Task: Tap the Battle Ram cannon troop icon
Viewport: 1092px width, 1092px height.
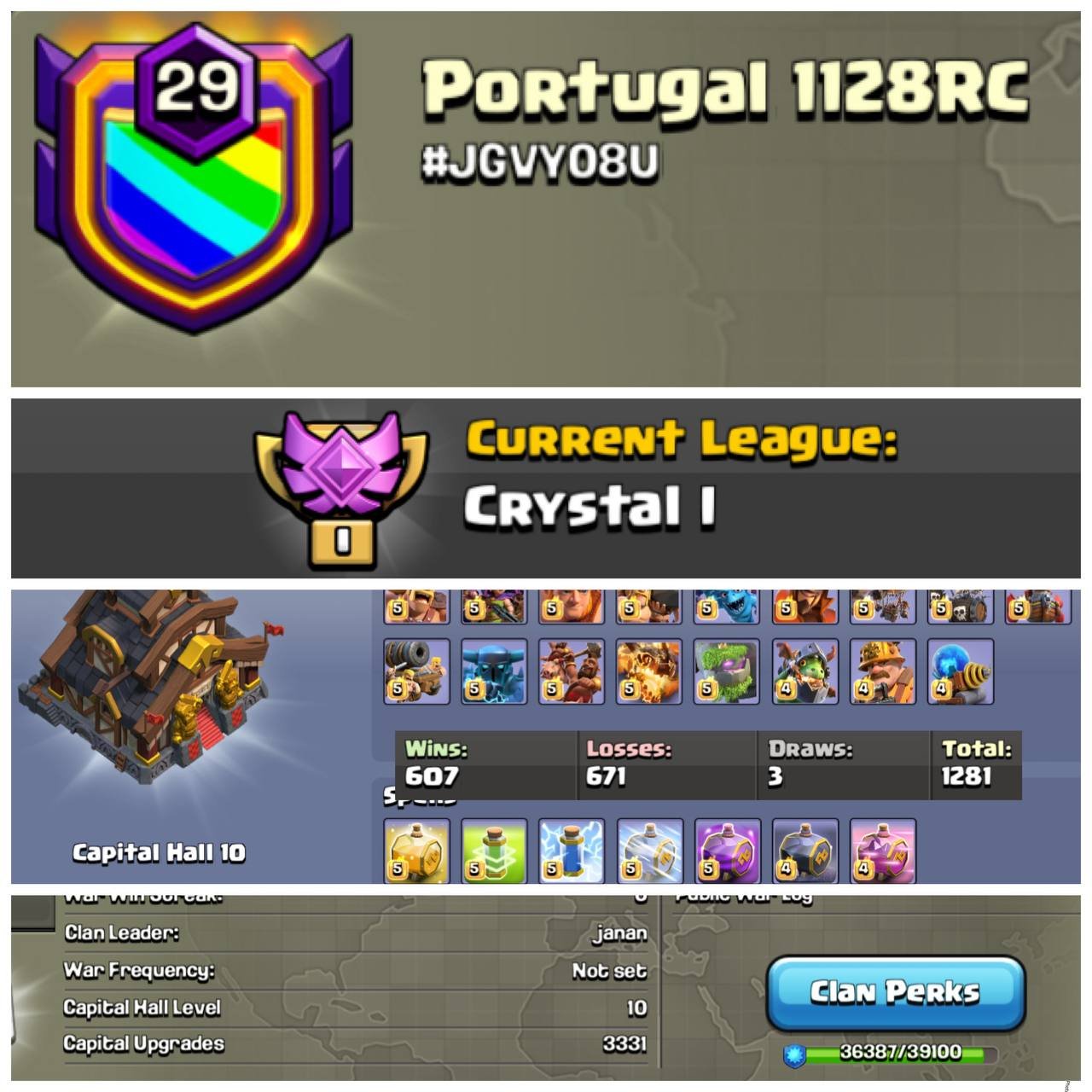Action: click(416, 671)
